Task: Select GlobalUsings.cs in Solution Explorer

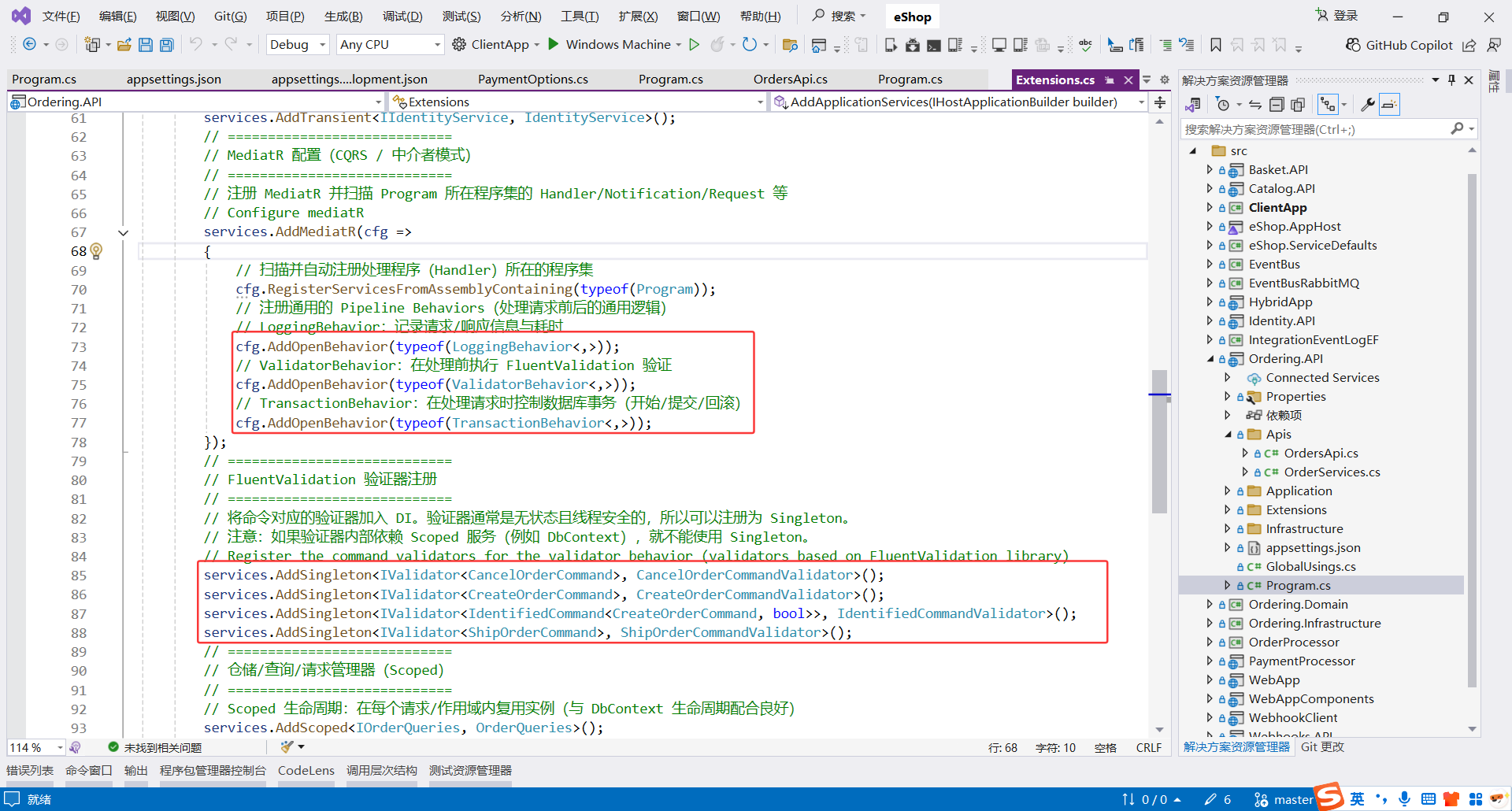Action: pos(1310,567)
